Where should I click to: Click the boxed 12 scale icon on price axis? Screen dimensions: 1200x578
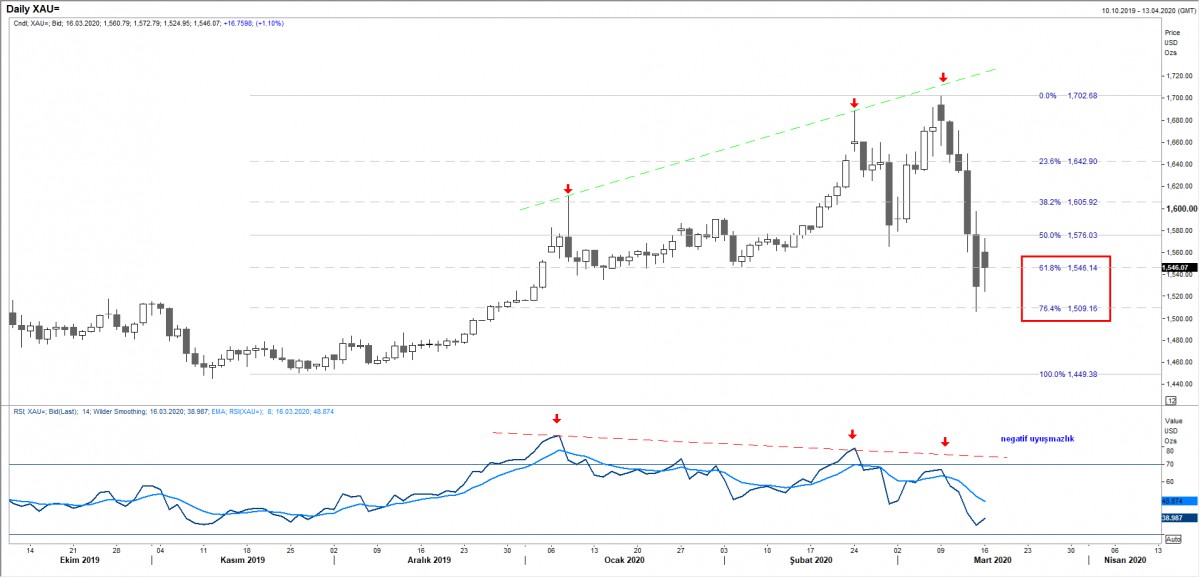pyautogui.click(x=1170, y=400)
